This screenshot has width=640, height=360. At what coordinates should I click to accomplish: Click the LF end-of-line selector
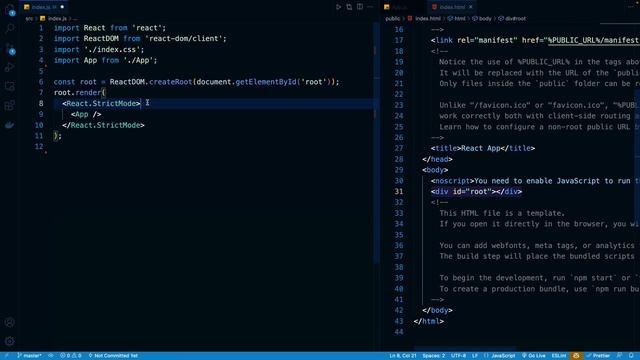click(475, 356)
